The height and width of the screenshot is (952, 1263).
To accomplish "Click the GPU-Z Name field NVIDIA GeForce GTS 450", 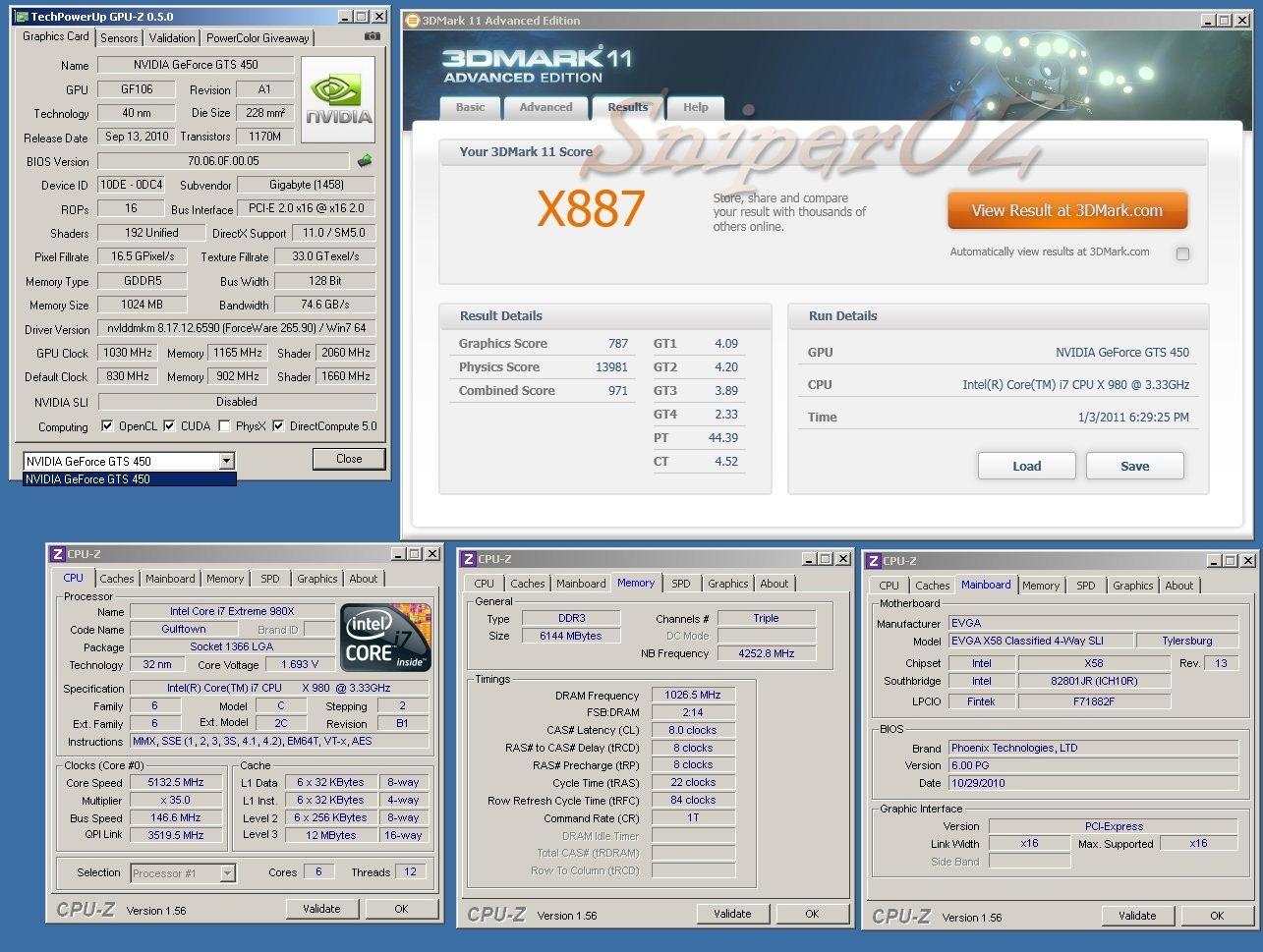I will click(197, 65).
